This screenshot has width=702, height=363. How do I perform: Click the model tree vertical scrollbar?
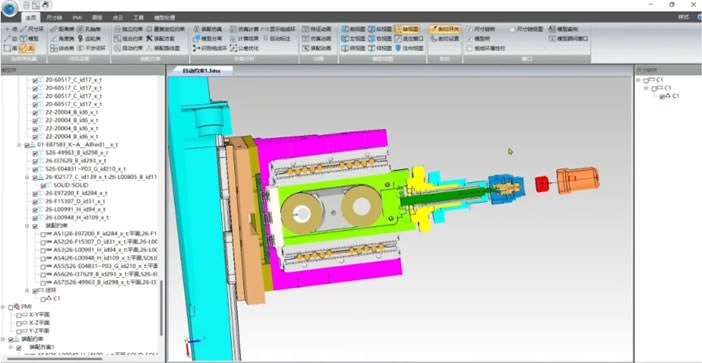[162, 308]
